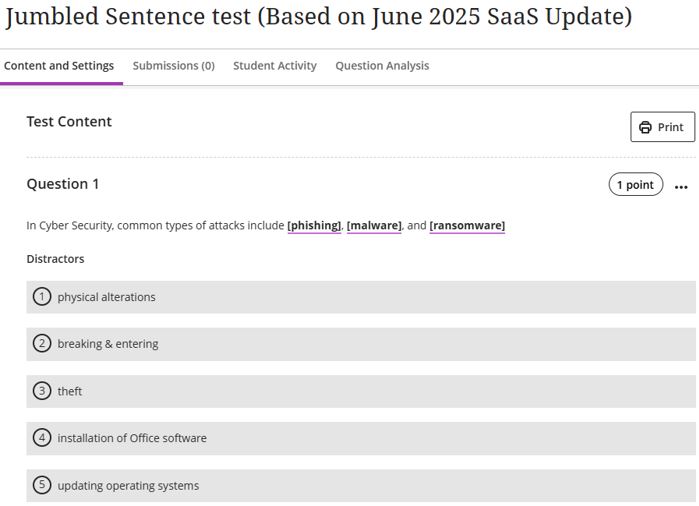This screenshot has height=506, width=699.
Task: Open the Question Analysis tab
Action: 382,66
